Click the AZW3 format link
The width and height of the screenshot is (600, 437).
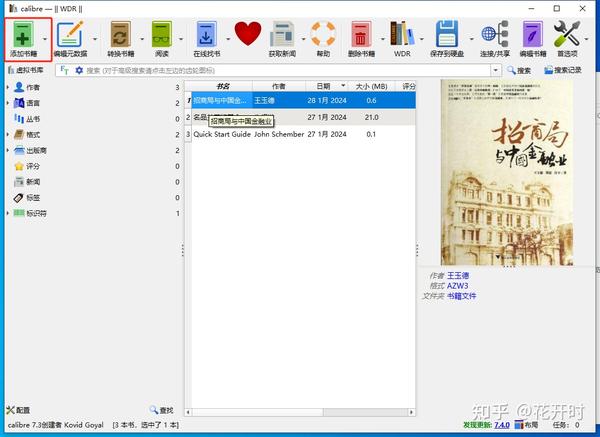click(458, 286)
